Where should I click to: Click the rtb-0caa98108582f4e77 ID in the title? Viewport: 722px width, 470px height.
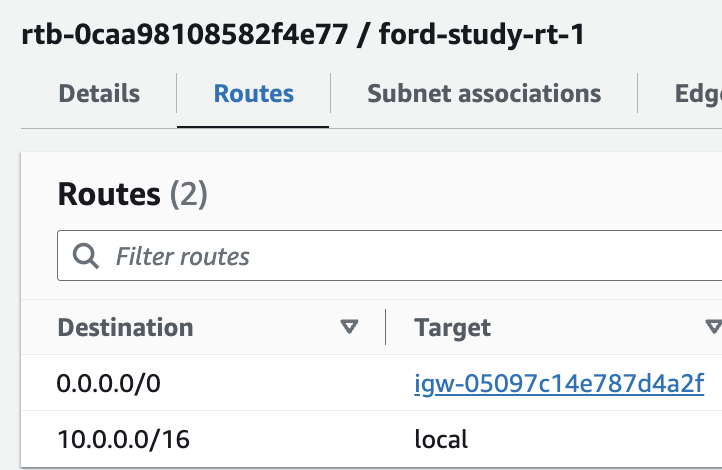(x=185, y=35)
